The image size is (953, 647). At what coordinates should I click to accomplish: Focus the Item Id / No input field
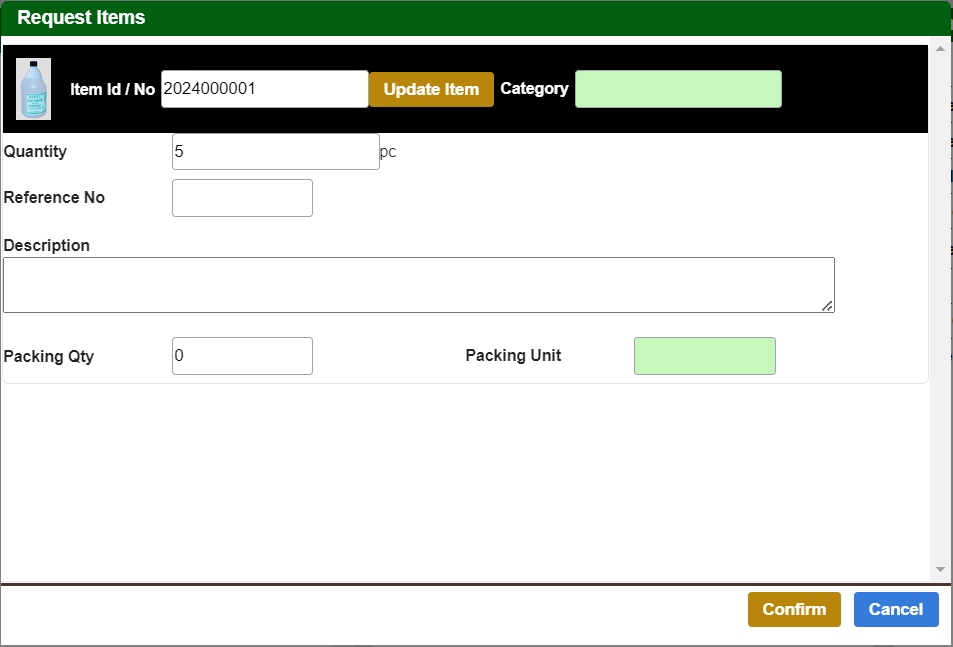point(264,89)
